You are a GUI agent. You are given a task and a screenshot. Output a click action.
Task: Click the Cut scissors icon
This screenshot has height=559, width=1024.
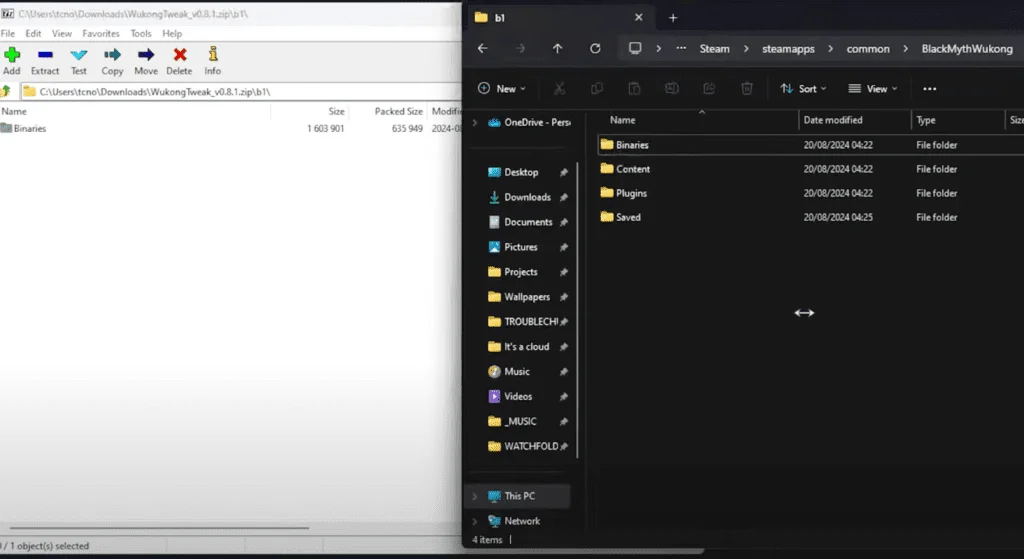point(559,88)
